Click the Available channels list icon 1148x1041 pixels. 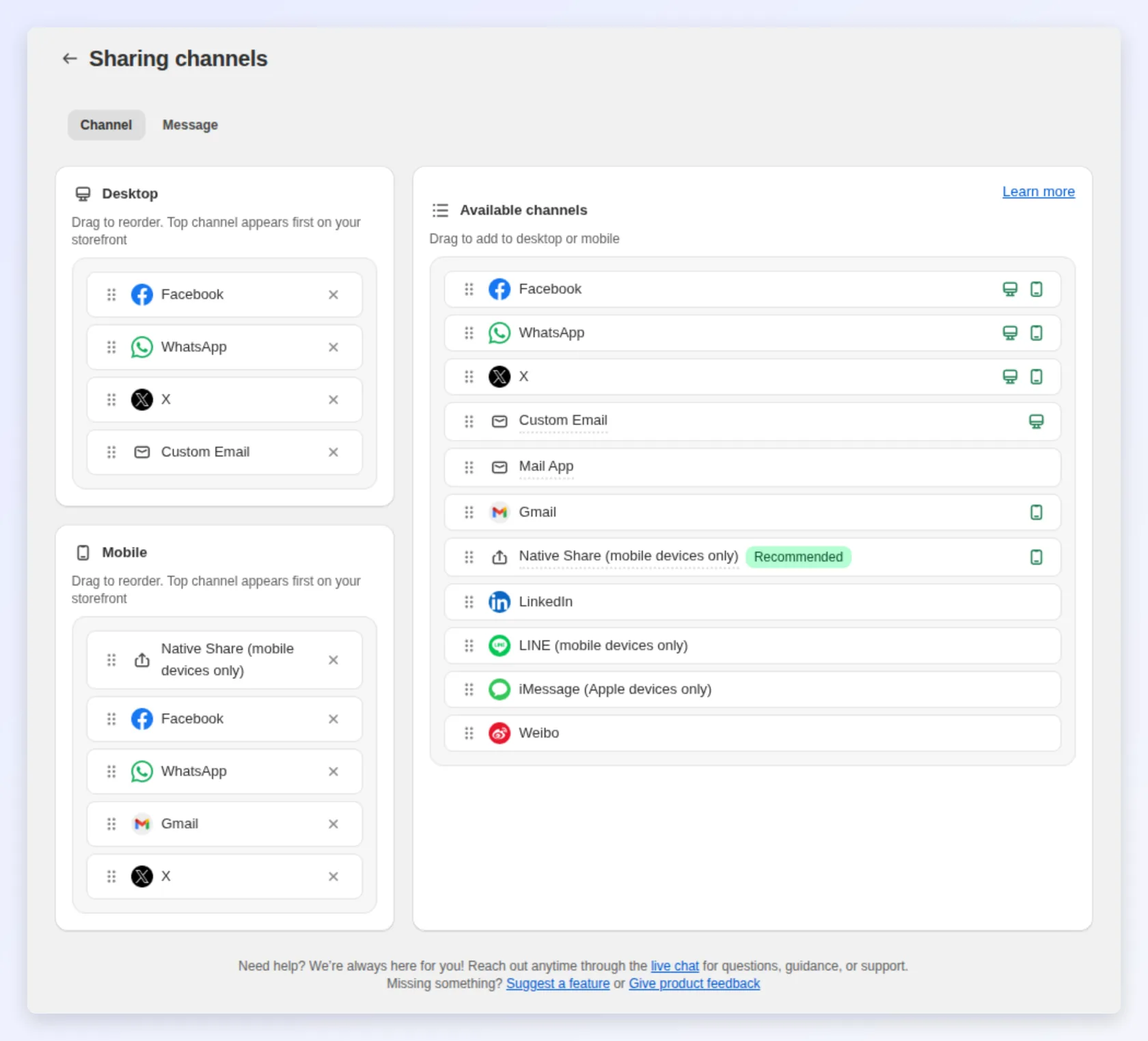tap(440, 211)
